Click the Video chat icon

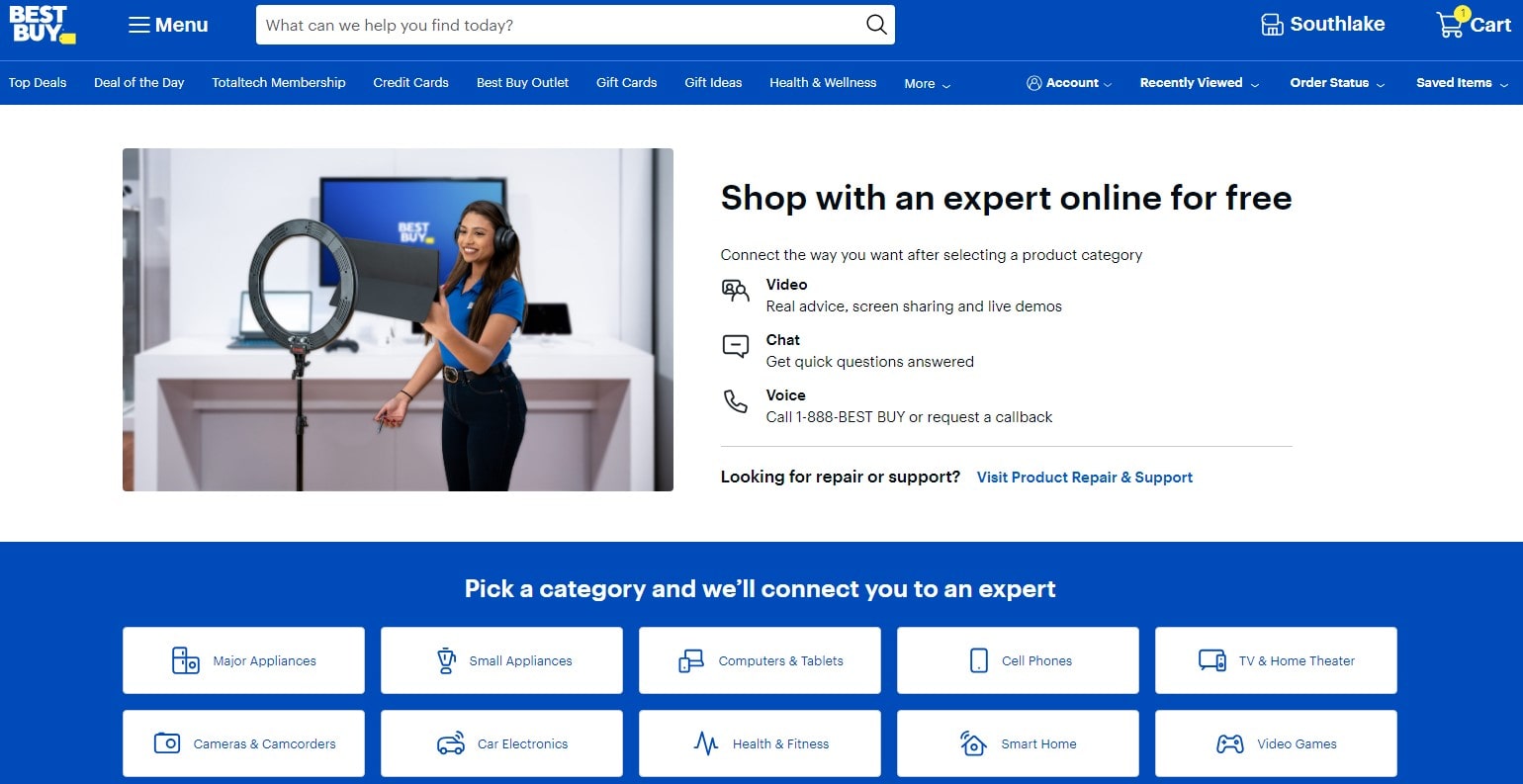pos(735,291)
